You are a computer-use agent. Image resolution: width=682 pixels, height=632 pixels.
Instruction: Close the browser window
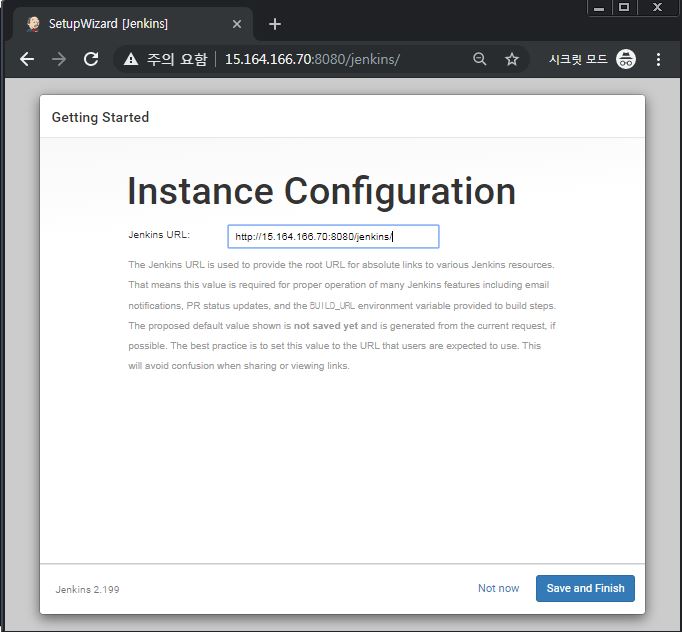tap(657, 7)
